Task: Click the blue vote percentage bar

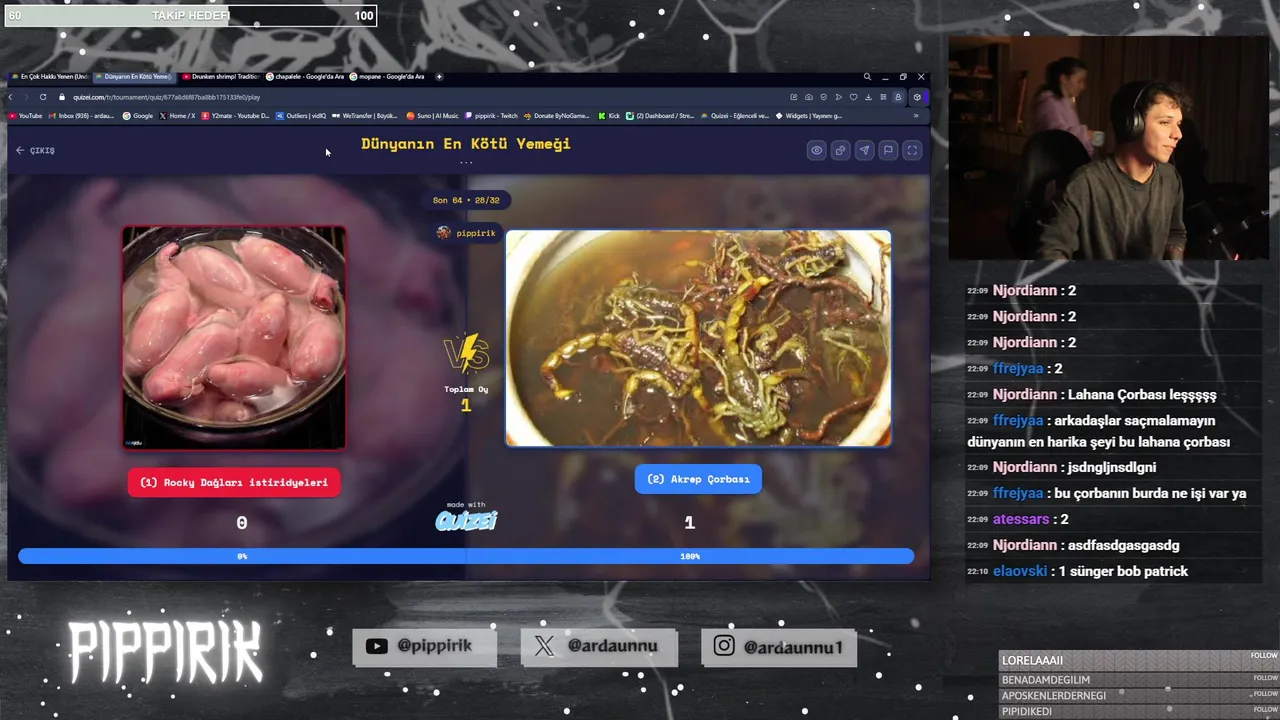Action: pyautogui.click(x=466, y=556)
